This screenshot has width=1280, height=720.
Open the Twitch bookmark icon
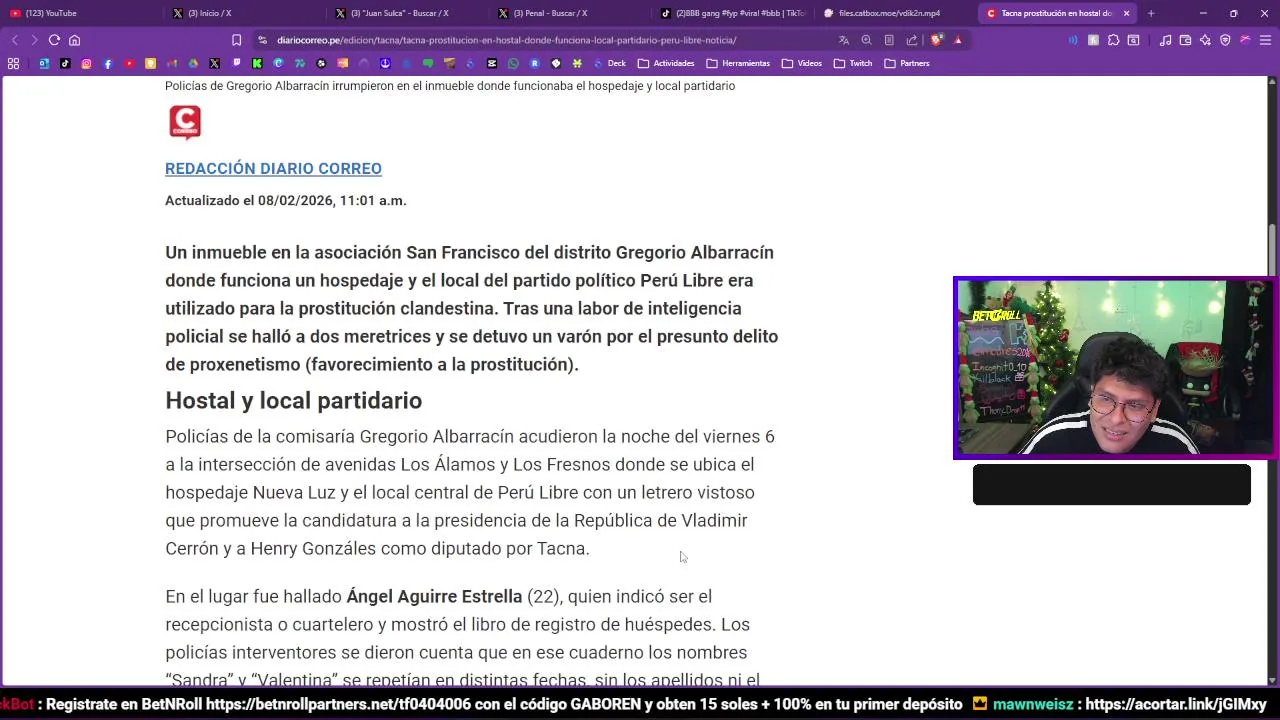[236, 63]
